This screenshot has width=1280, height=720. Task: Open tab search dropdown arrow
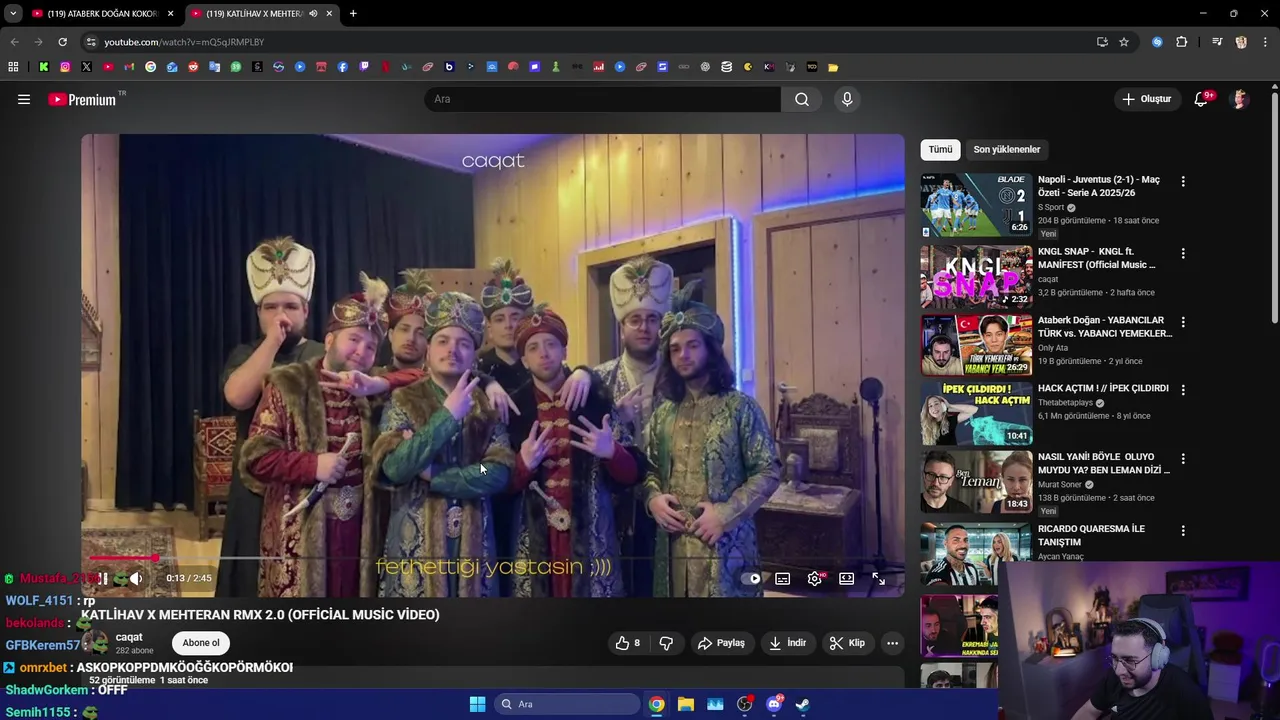pos(13,13)
